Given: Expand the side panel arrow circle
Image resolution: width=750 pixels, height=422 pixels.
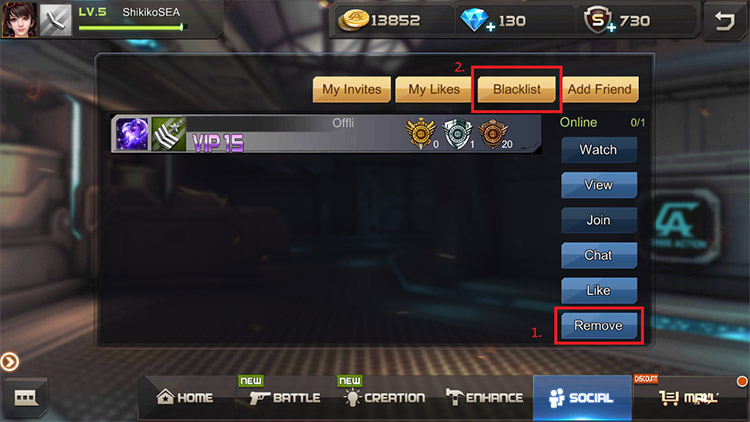Looking at the screenshot, I should (9, 362).
